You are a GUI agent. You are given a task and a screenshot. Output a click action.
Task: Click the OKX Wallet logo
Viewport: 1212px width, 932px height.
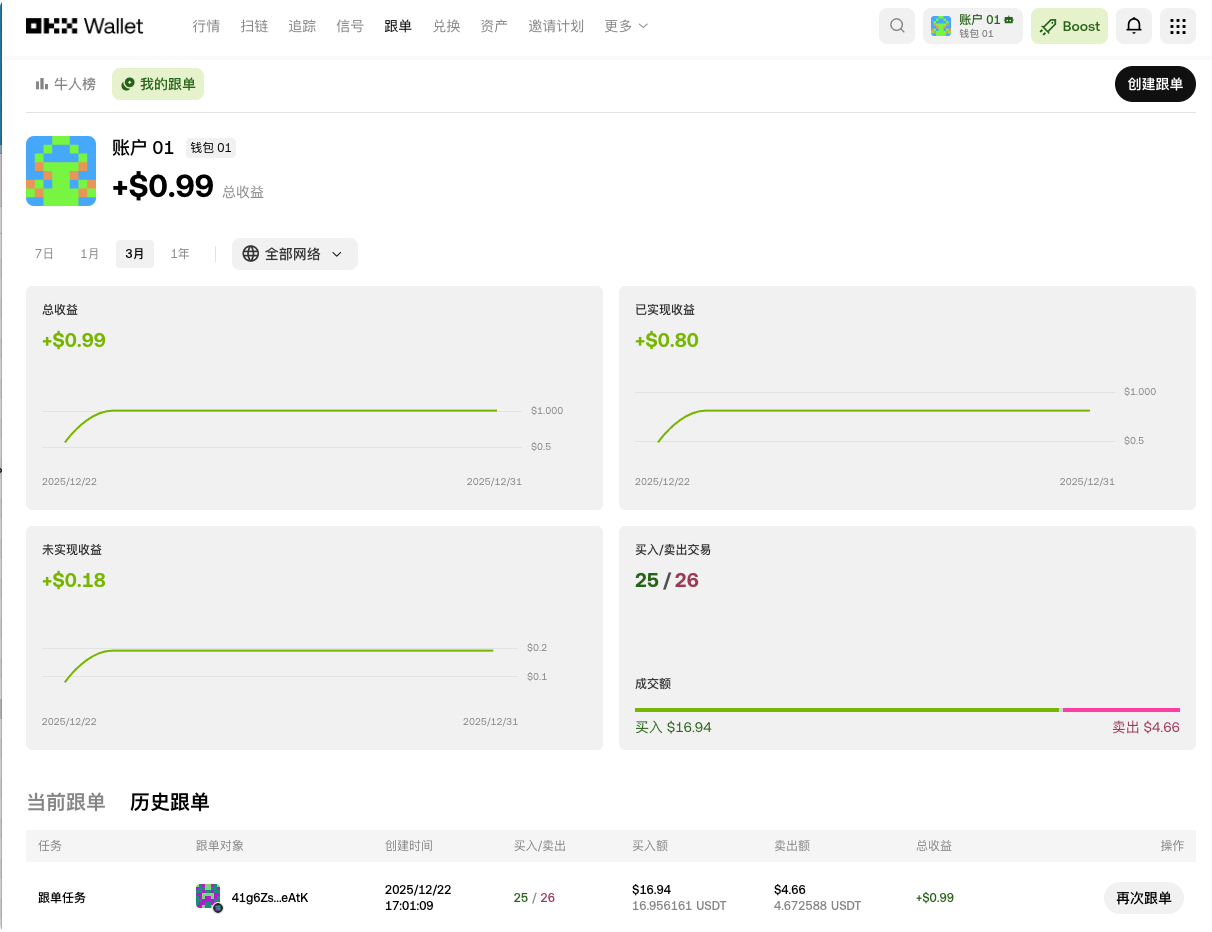[85, 26]
